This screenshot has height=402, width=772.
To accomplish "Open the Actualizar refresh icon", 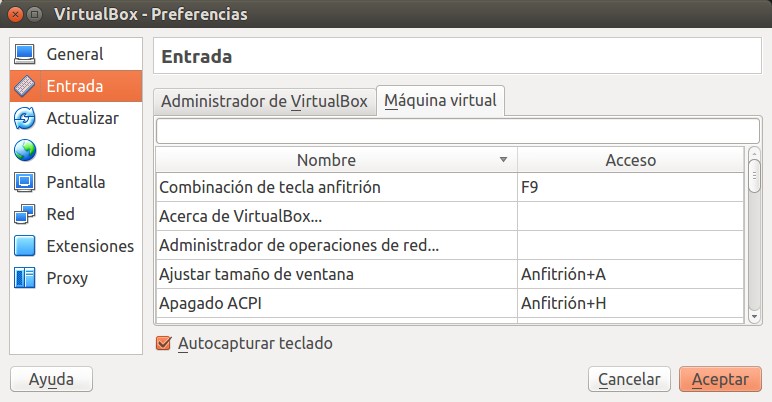I will pyautogui.click(x=25, y=118).
